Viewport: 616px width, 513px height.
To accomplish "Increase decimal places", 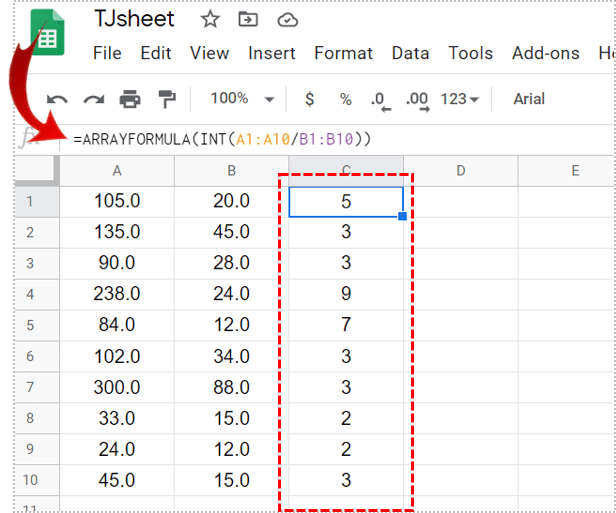I will [416, 99].
